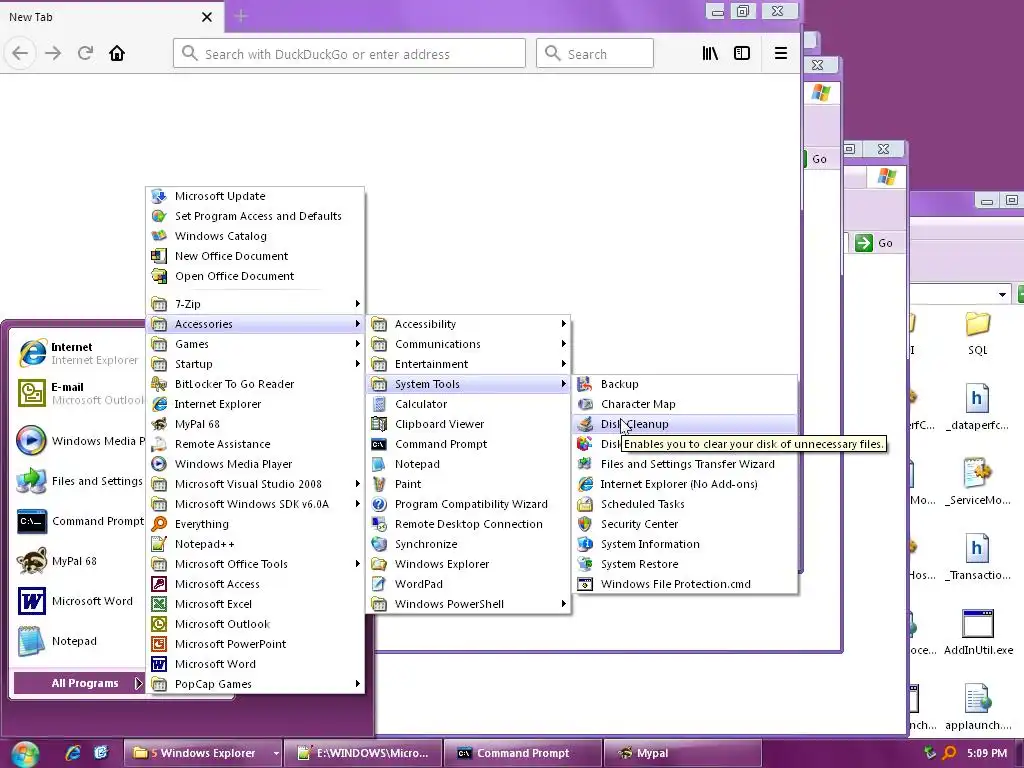Open MyPal 68 from Start menu left pane

(x=78, y=561)
